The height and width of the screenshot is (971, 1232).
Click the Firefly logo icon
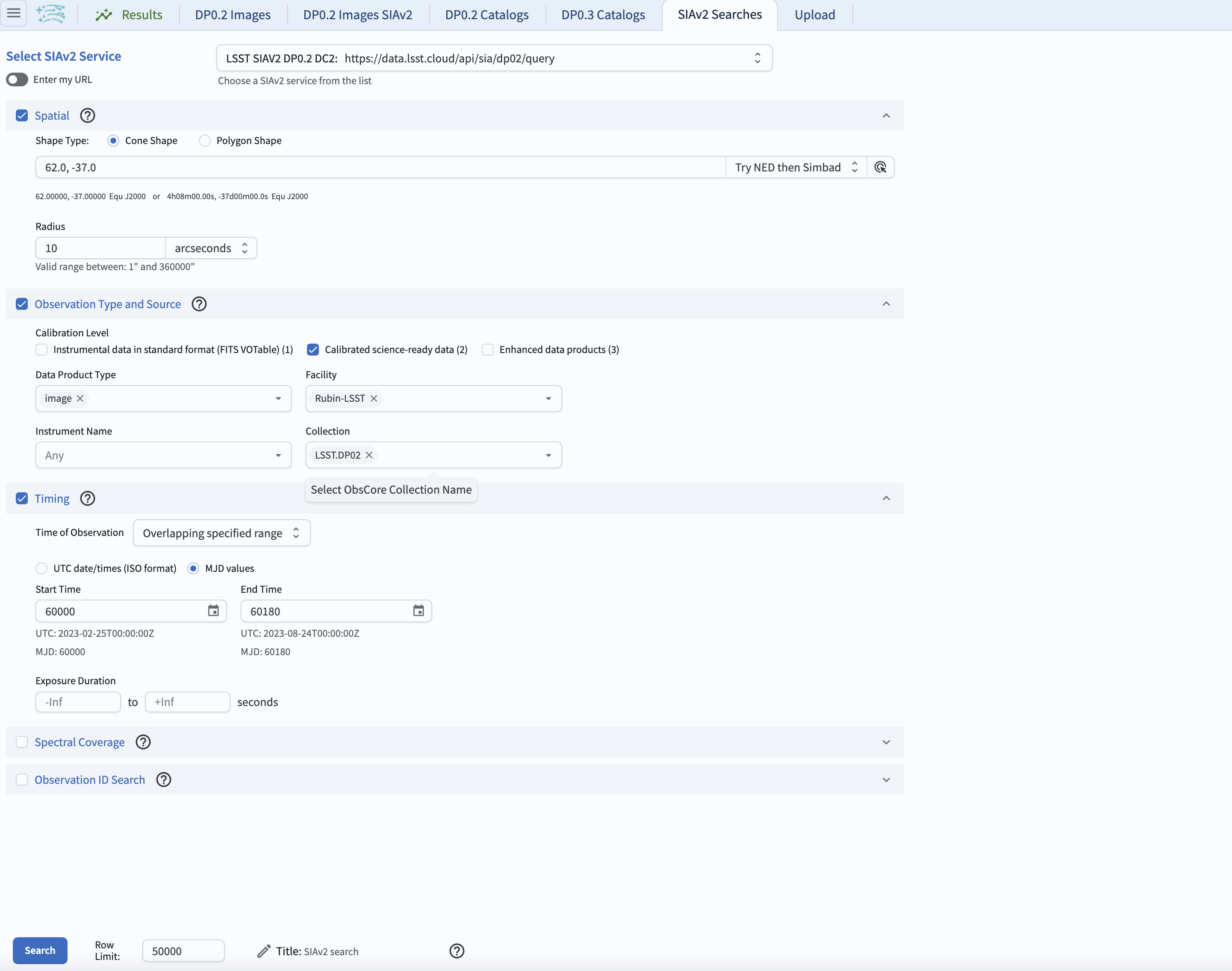point(50,14)
